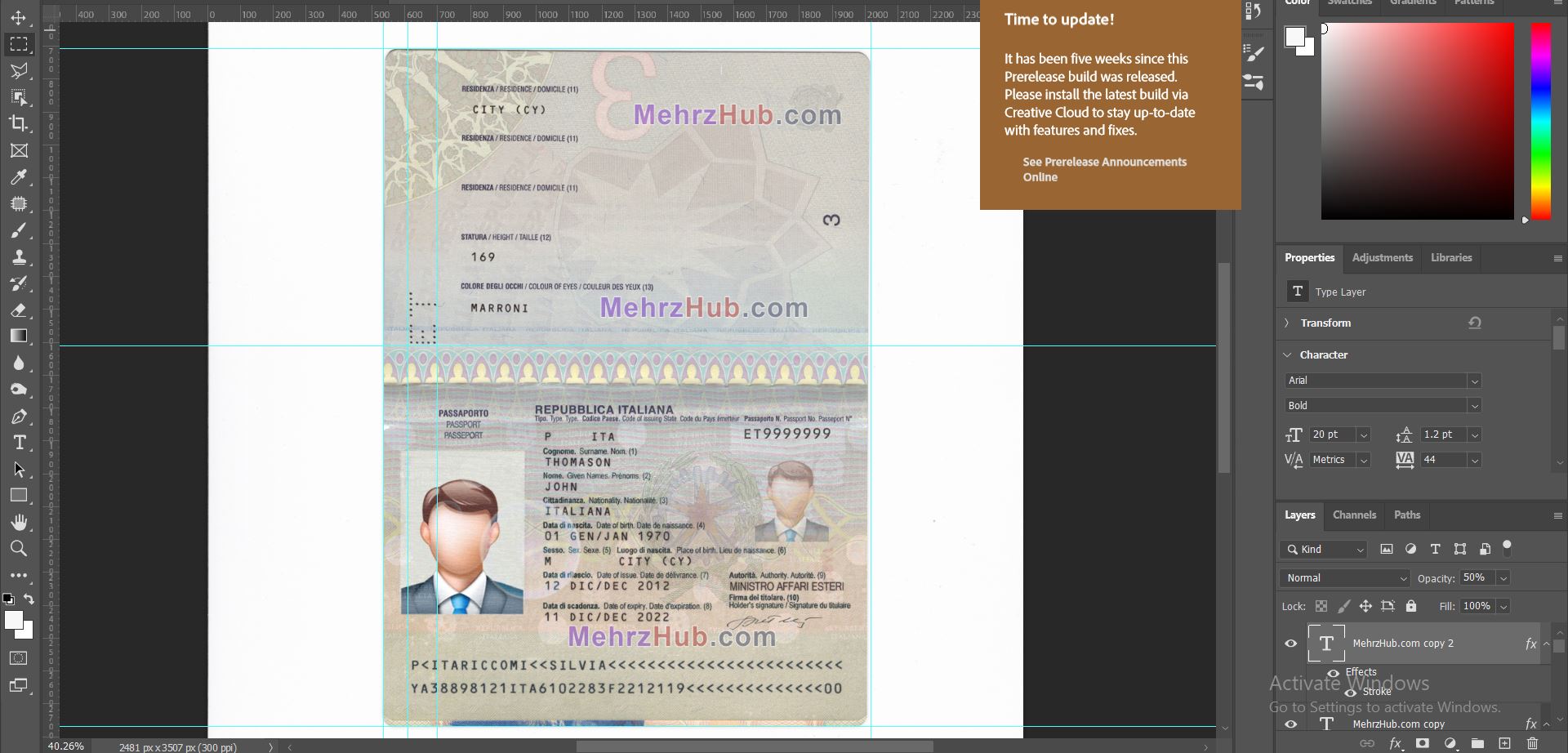
Task: Toggle filter for type layers
Action: click(1435, 550)
